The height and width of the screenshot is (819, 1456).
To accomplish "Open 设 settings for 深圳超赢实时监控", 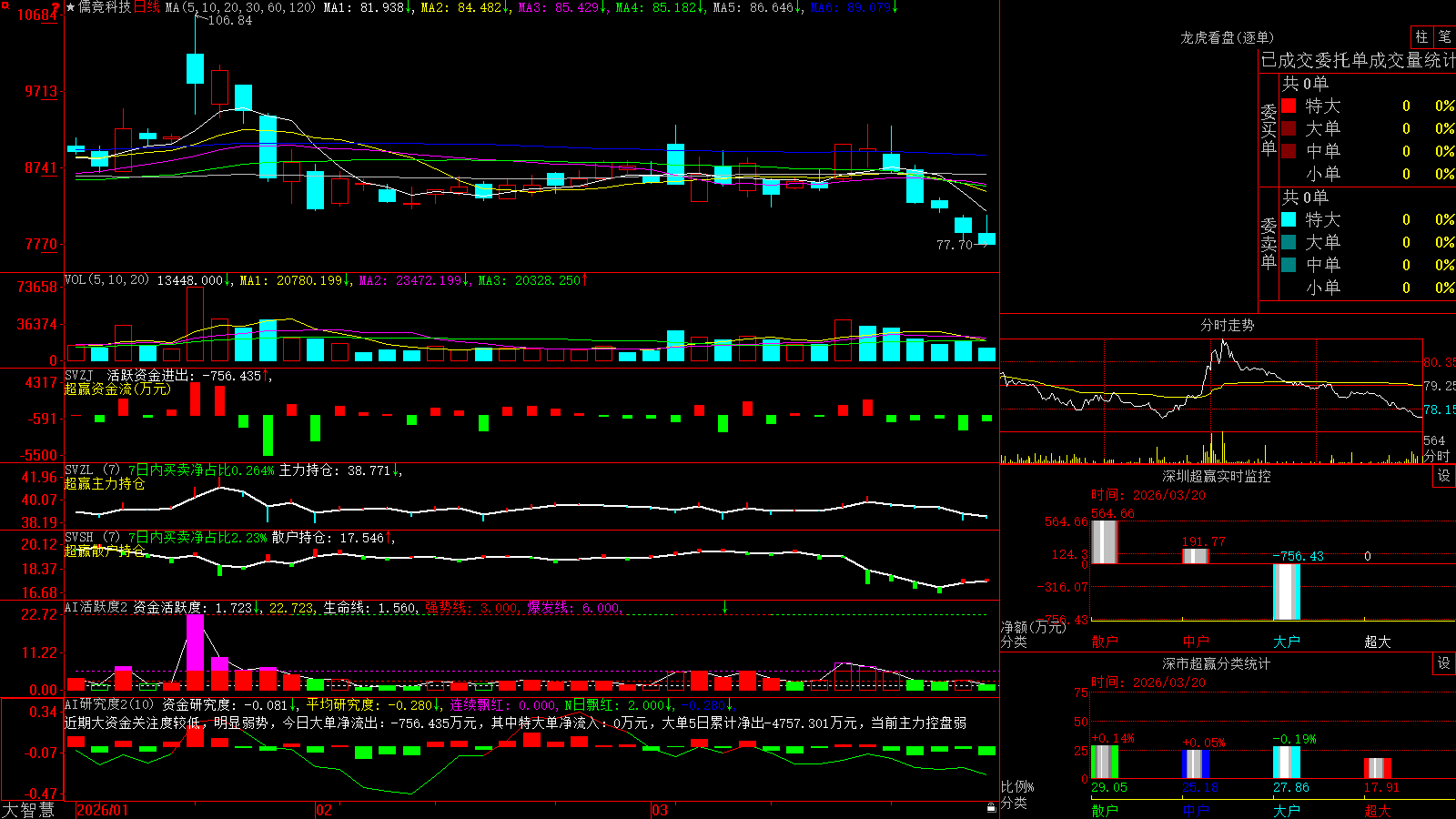I will click(x=1444, y=476).
